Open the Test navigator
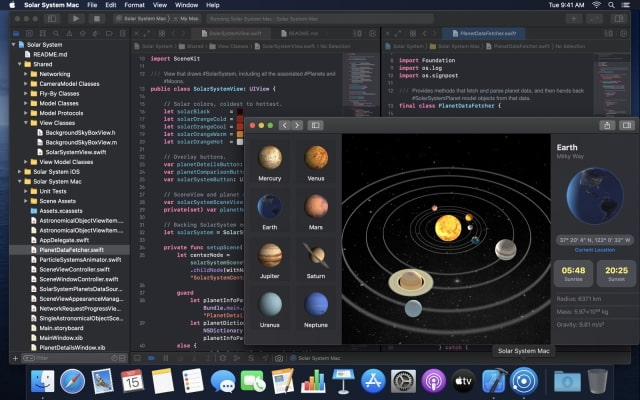640x400 pixels. pos(82,33)
